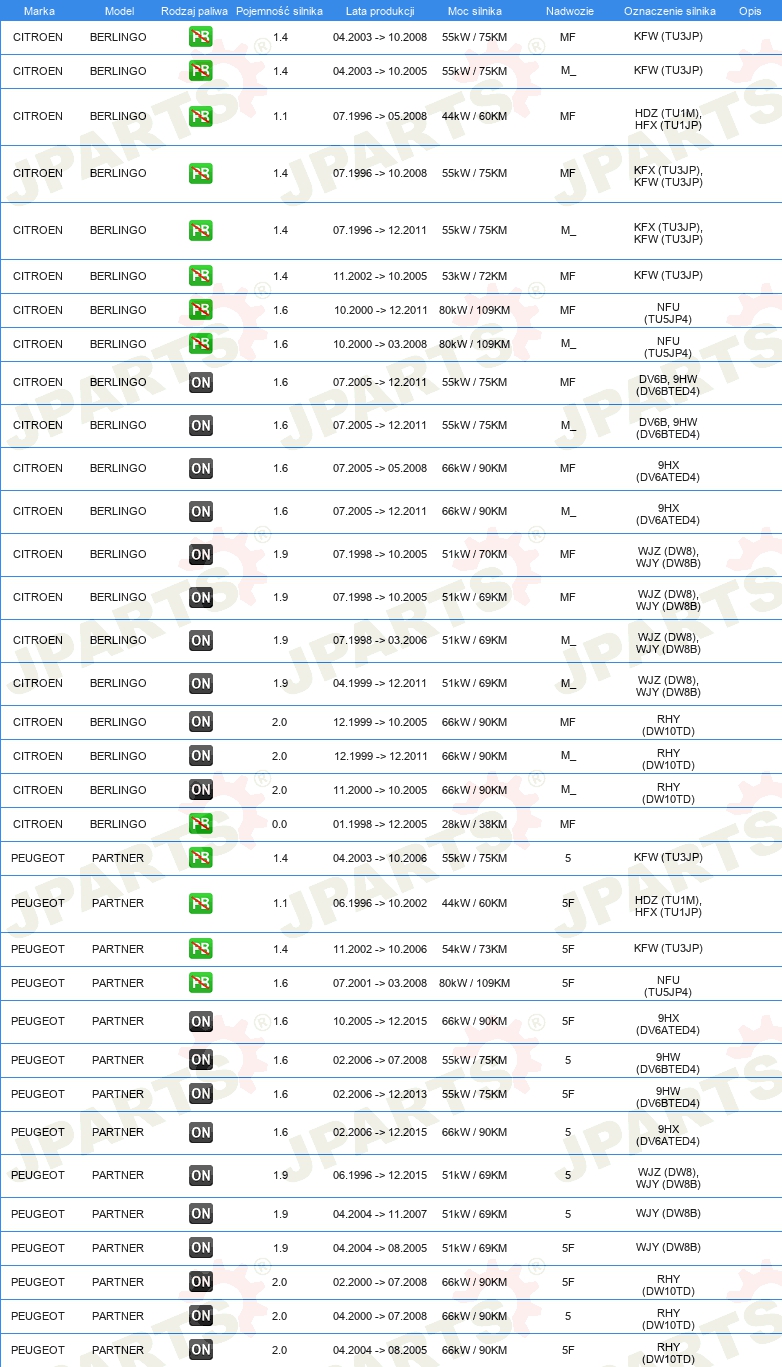Screen dimensions: 782x1367
Task: Select the date range 02.2006 -> 12.2013
Action: pyautogui.click(x=380, y=1094)
